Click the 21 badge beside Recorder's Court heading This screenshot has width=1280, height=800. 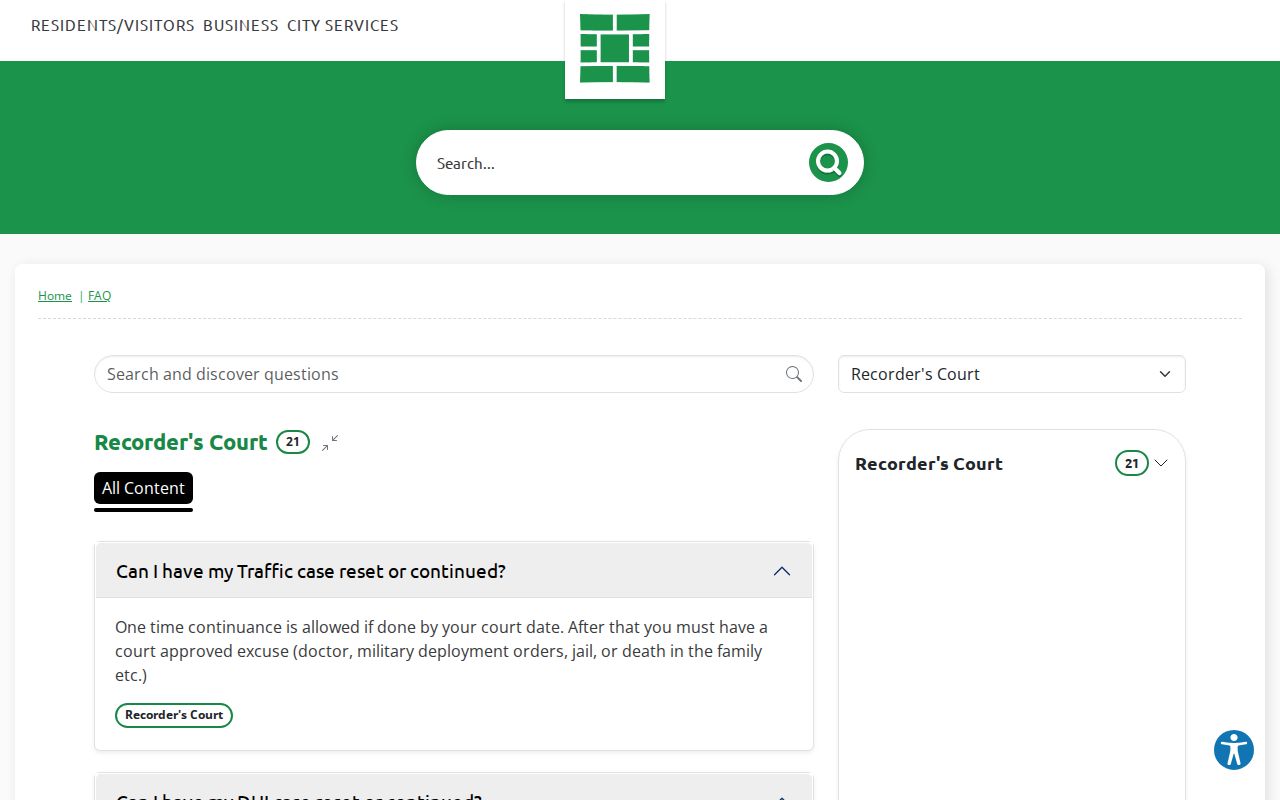click(x=293, y=441)
